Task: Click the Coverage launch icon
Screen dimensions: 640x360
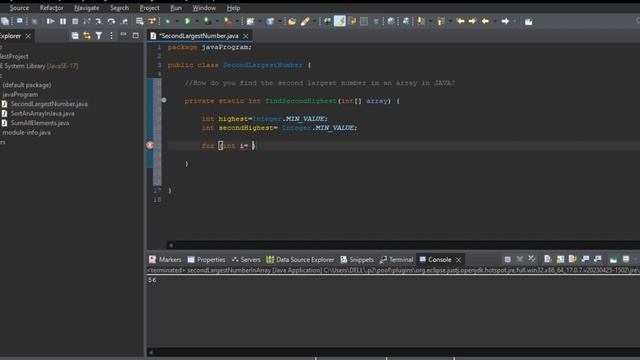Action: [207, 21]
